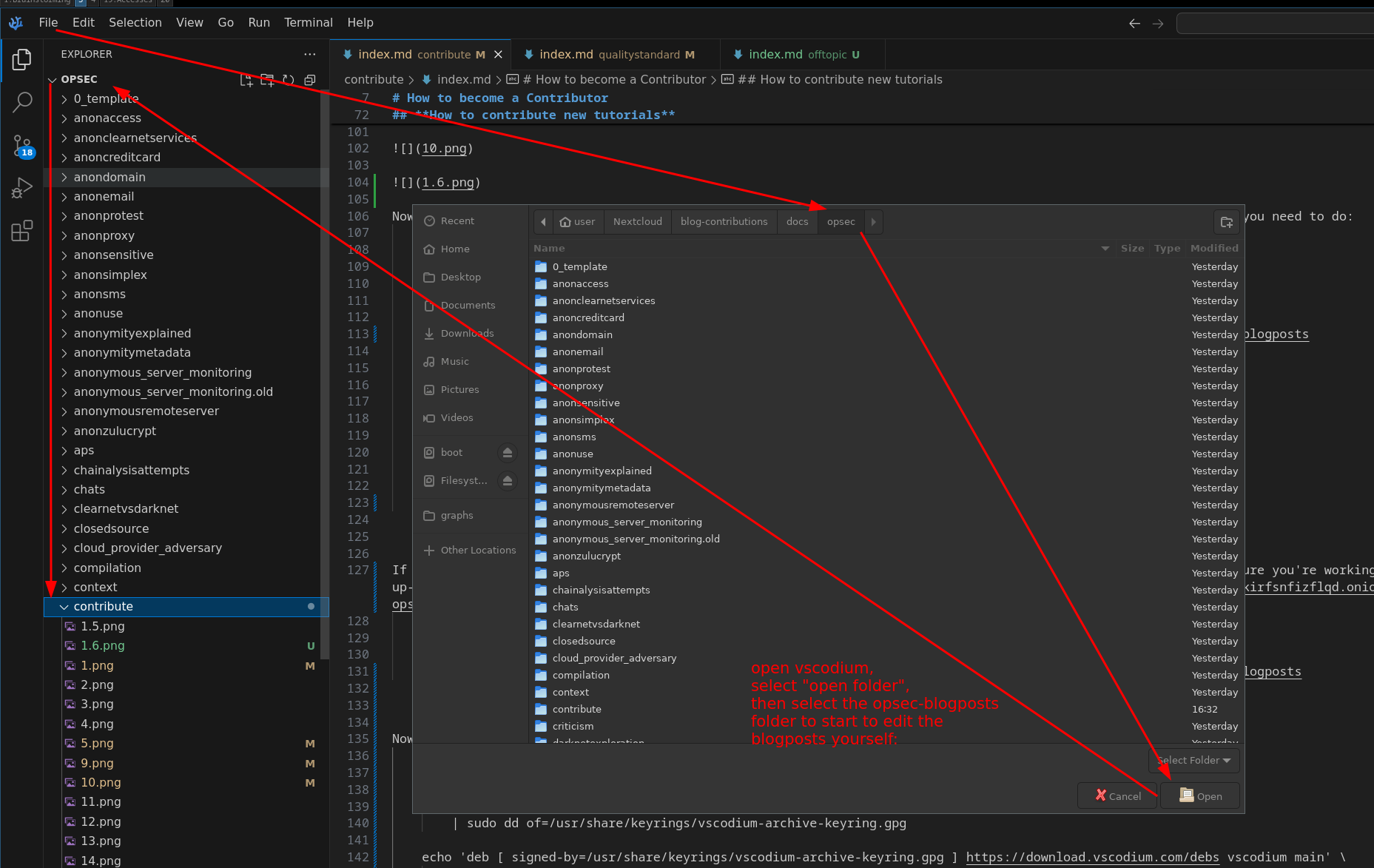Click the command center search field
1374x868 pixels.
1275,23
